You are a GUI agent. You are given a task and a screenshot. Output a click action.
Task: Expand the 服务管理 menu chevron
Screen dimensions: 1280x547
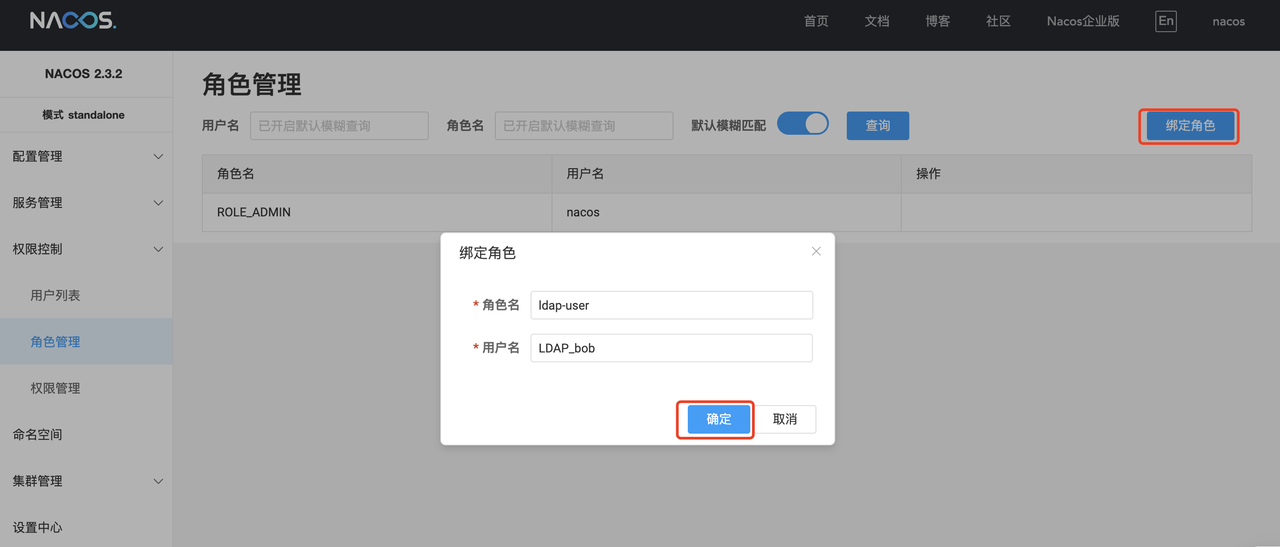pos(158,203)
